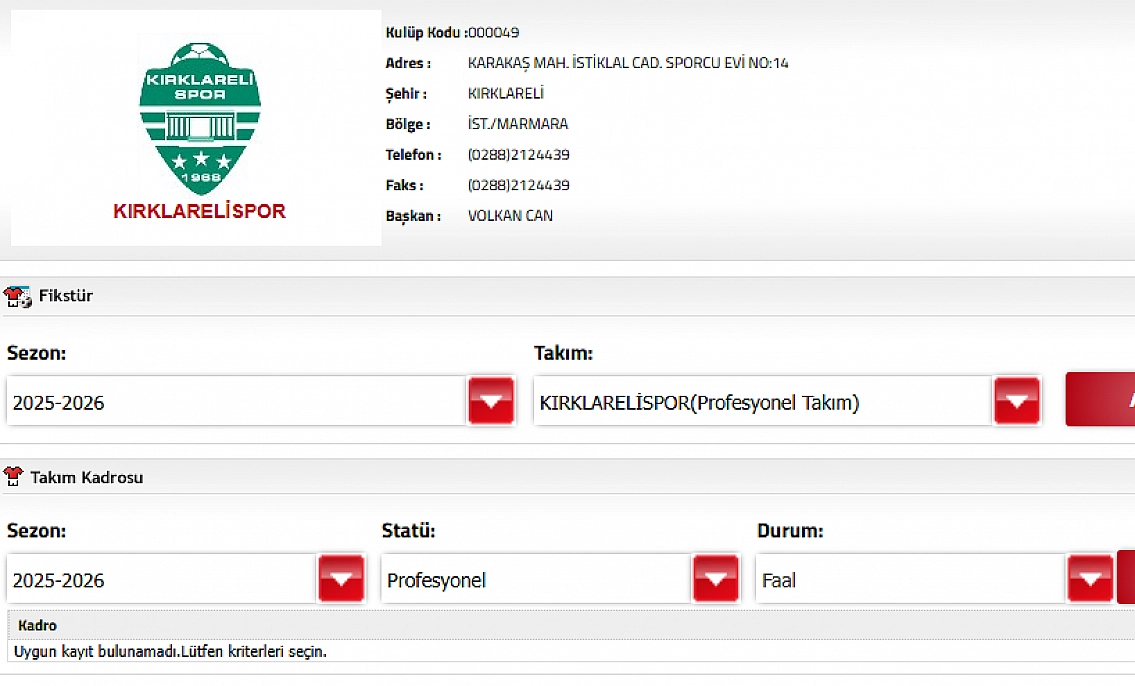Click the club code 000049
This screenshot has width=1135, height=686.
(494, 33)
